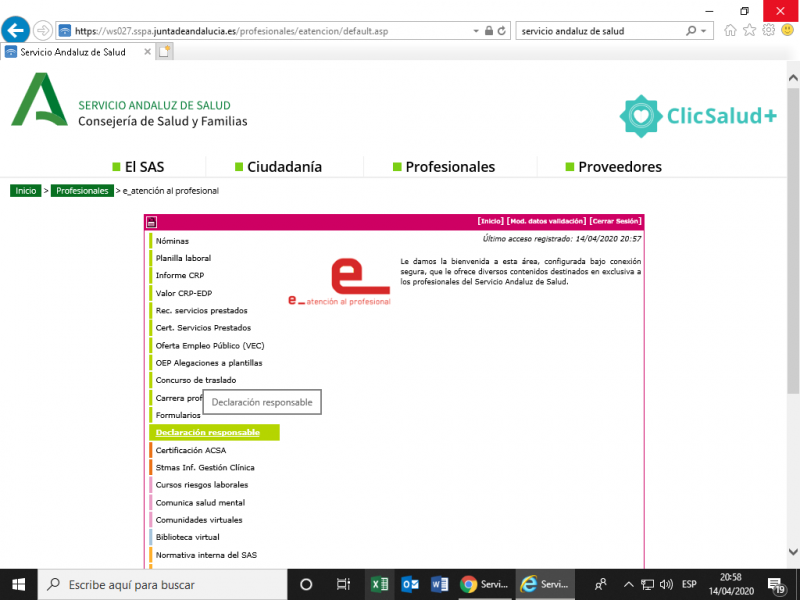Open Concurso de traslado item
This screenshot has height=600, width=800.
196,381
